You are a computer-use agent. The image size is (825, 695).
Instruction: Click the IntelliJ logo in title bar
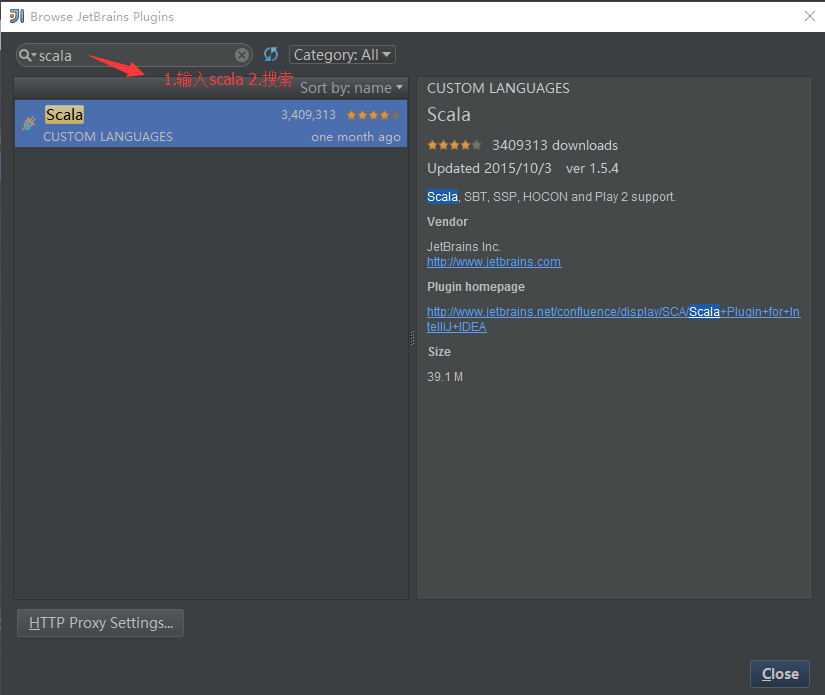click(x=17, y=16)
